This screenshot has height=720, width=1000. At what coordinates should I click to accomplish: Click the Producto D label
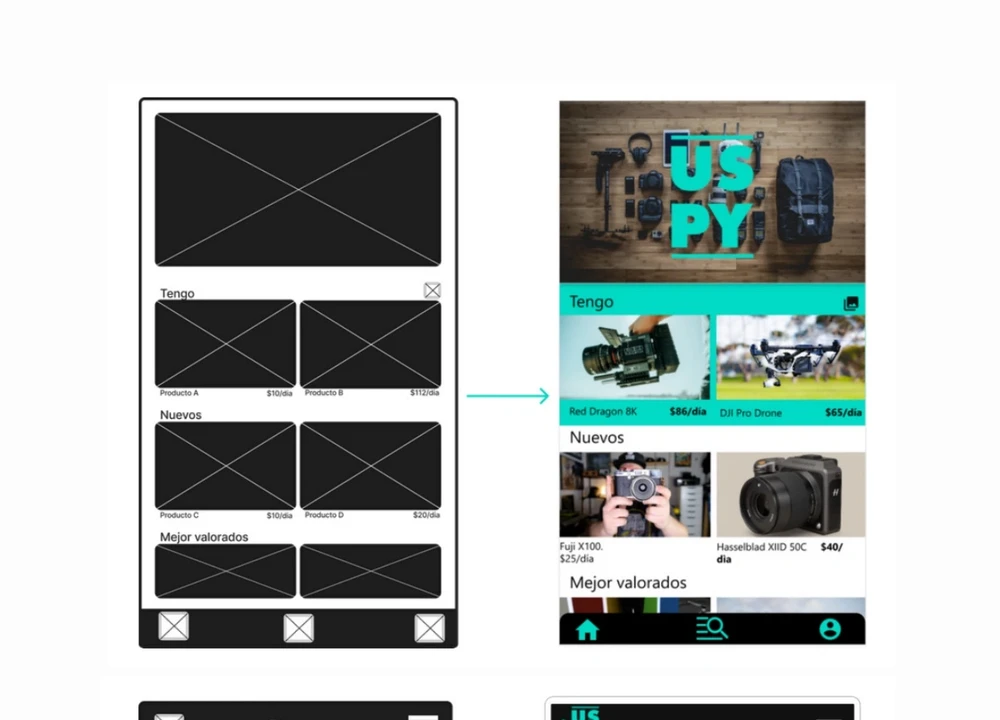[324, 515]
